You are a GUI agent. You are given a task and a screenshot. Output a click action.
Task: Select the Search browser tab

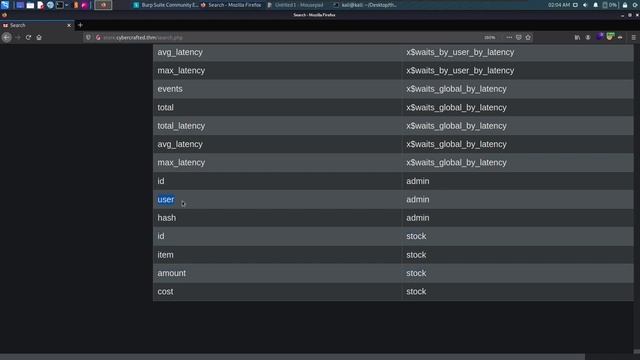pyautogui.click(x=37, y=25)
